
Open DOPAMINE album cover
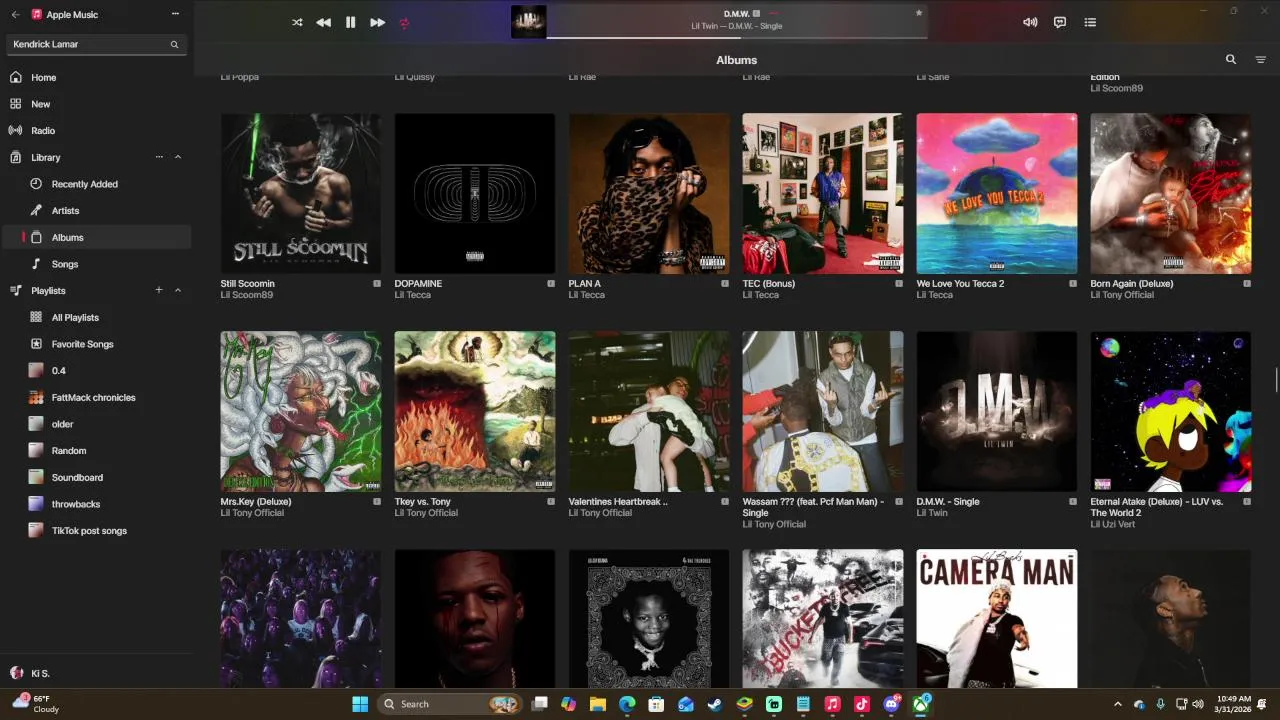click(475, 193)
